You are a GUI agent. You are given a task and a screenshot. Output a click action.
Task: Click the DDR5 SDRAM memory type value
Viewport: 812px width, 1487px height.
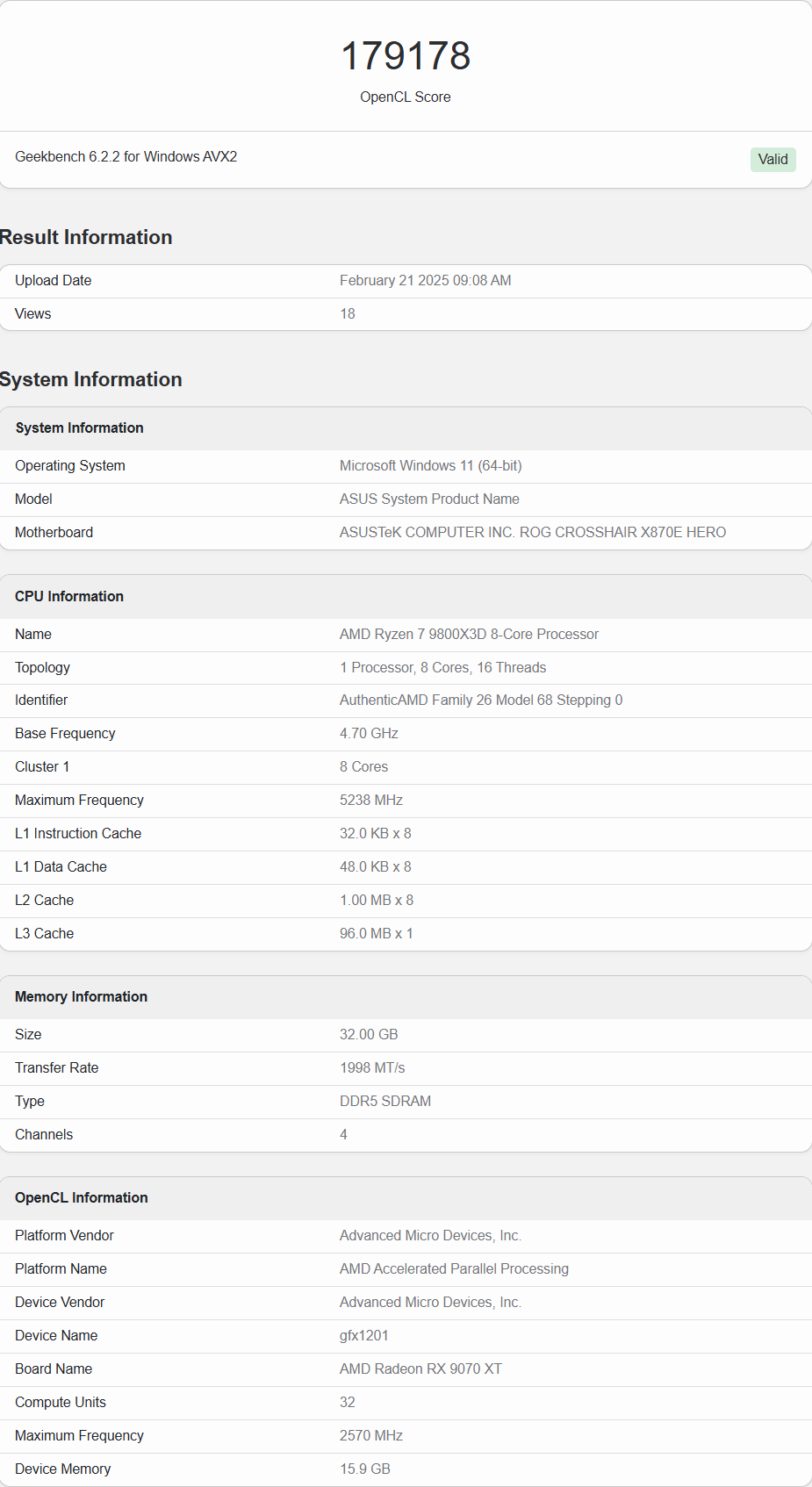384,1102
